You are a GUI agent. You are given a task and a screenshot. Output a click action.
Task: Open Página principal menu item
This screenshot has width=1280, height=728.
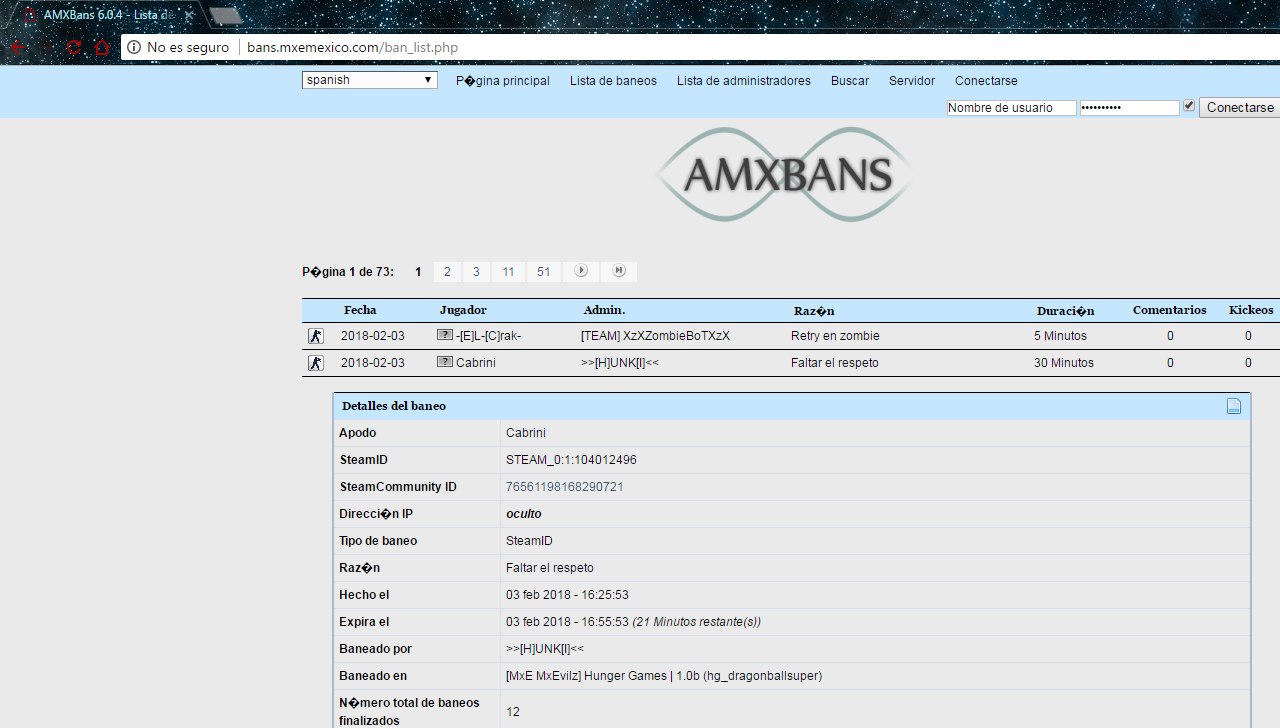pyautogui.click(x=503, y=81)
